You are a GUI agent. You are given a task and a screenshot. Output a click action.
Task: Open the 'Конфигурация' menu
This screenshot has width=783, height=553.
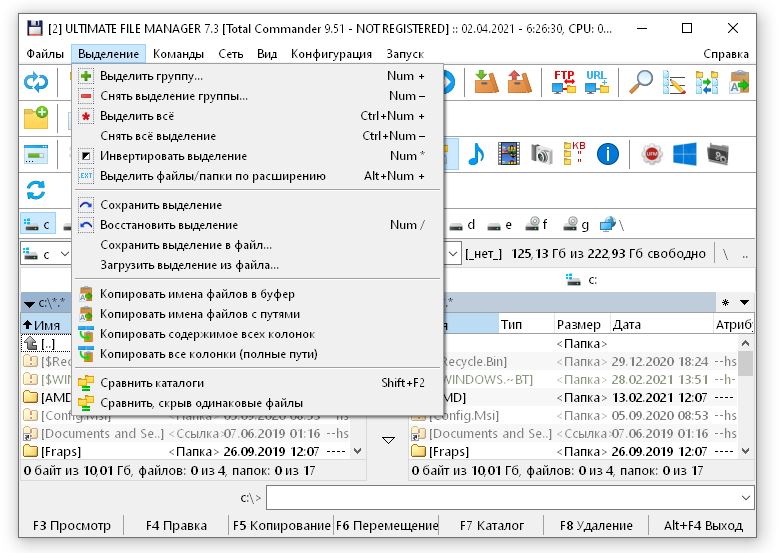coord(331,53)
